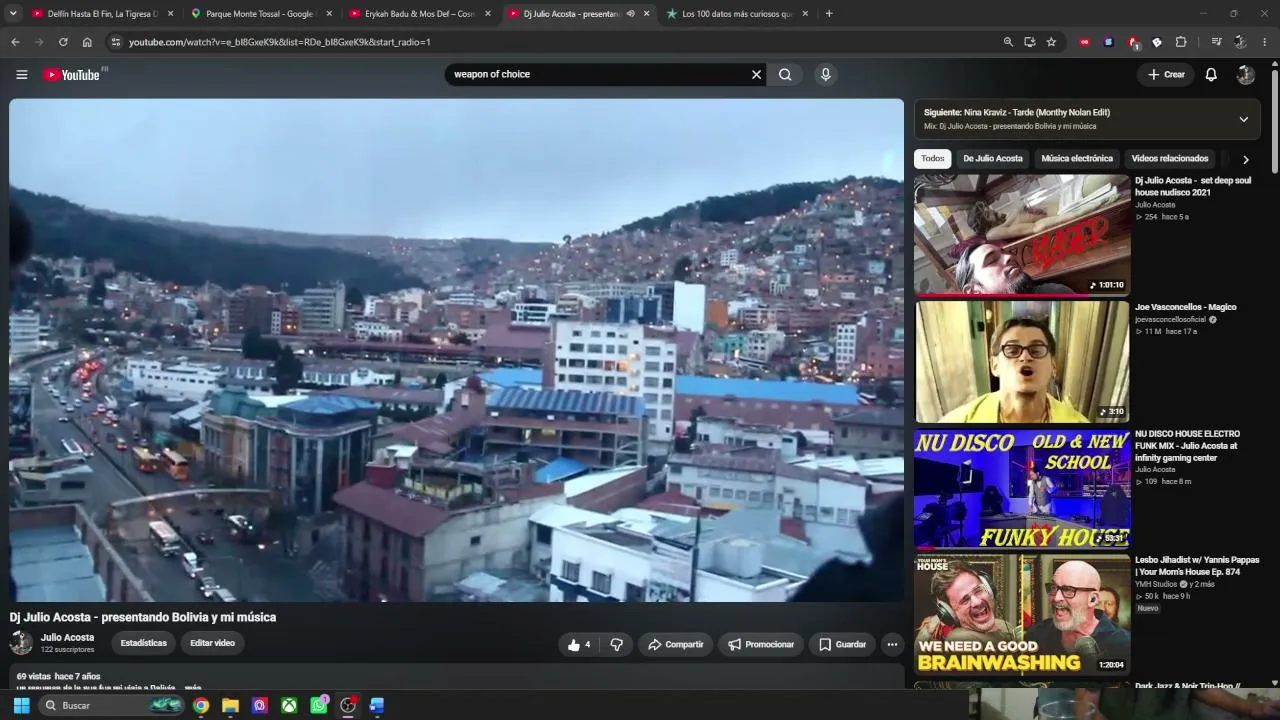
Task: Open the 'Joe Vasconcellos - Magico' title link
Action: tap(1186, 307)
